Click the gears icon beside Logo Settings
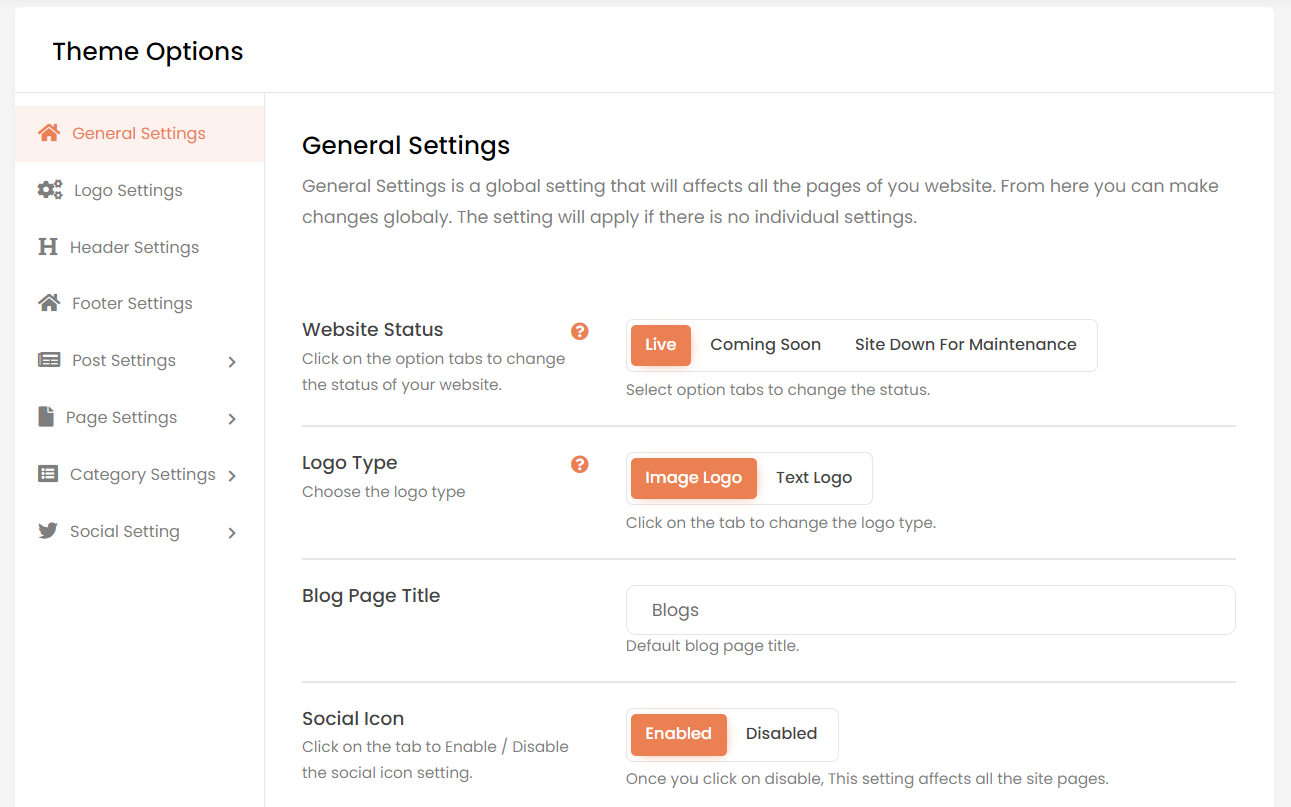This screenshot has height=807, width=1291. (x=50, y=190)
